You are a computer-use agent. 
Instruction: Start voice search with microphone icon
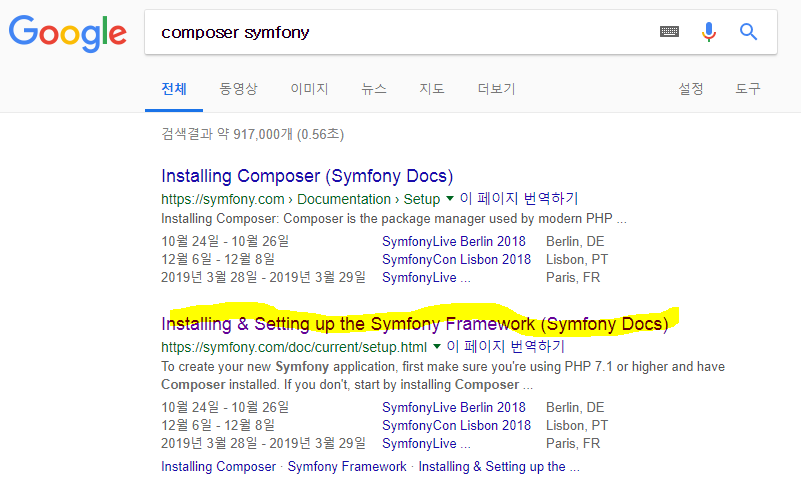709,32
